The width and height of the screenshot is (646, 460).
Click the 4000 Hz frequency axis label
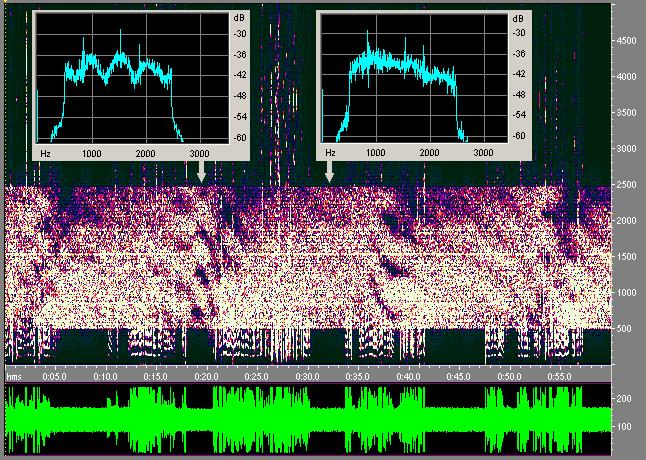pos(626,77)
